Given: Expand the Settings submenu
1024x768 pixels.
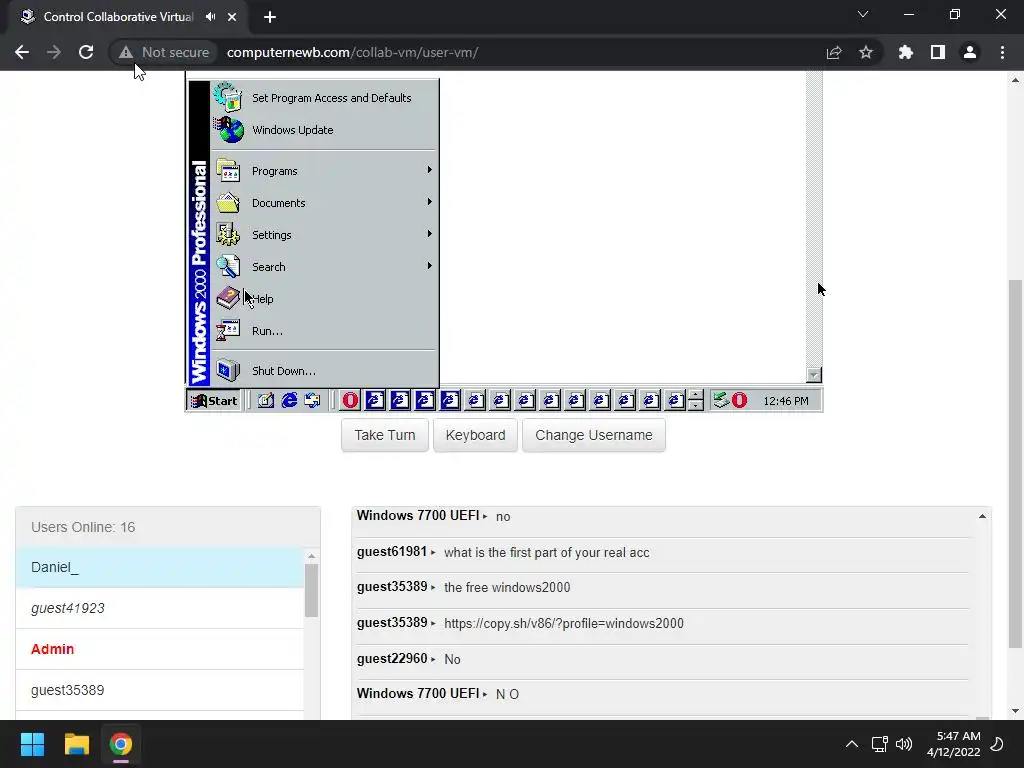Looking at the screenshot, I should [x=325, y=235].
